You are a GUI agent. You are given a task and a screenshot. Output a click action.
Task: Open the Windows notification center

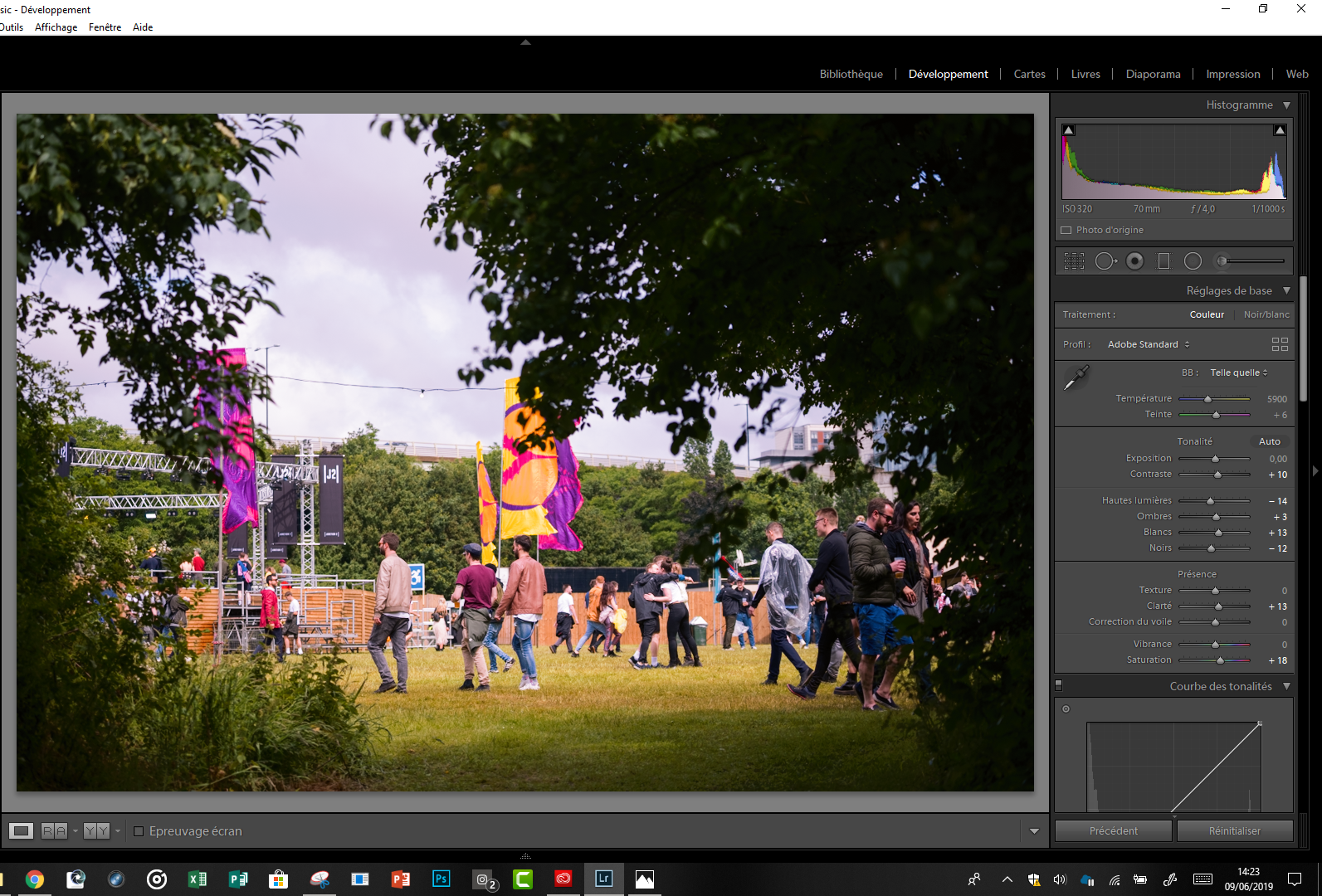(1295, 879)
